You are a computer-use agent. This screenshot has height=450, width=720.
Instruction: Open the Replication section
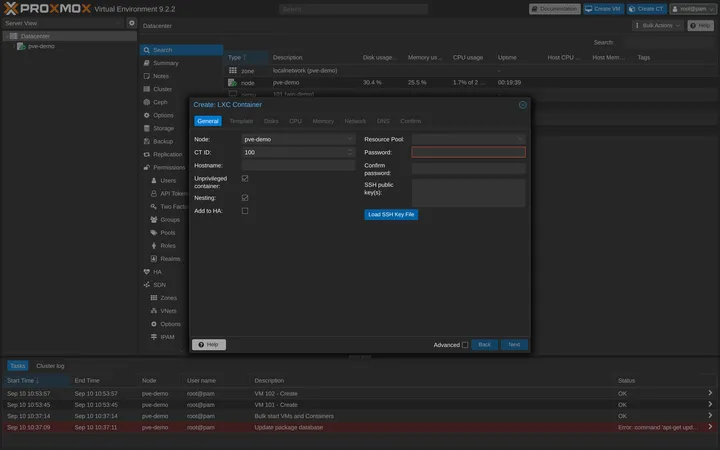168,154
